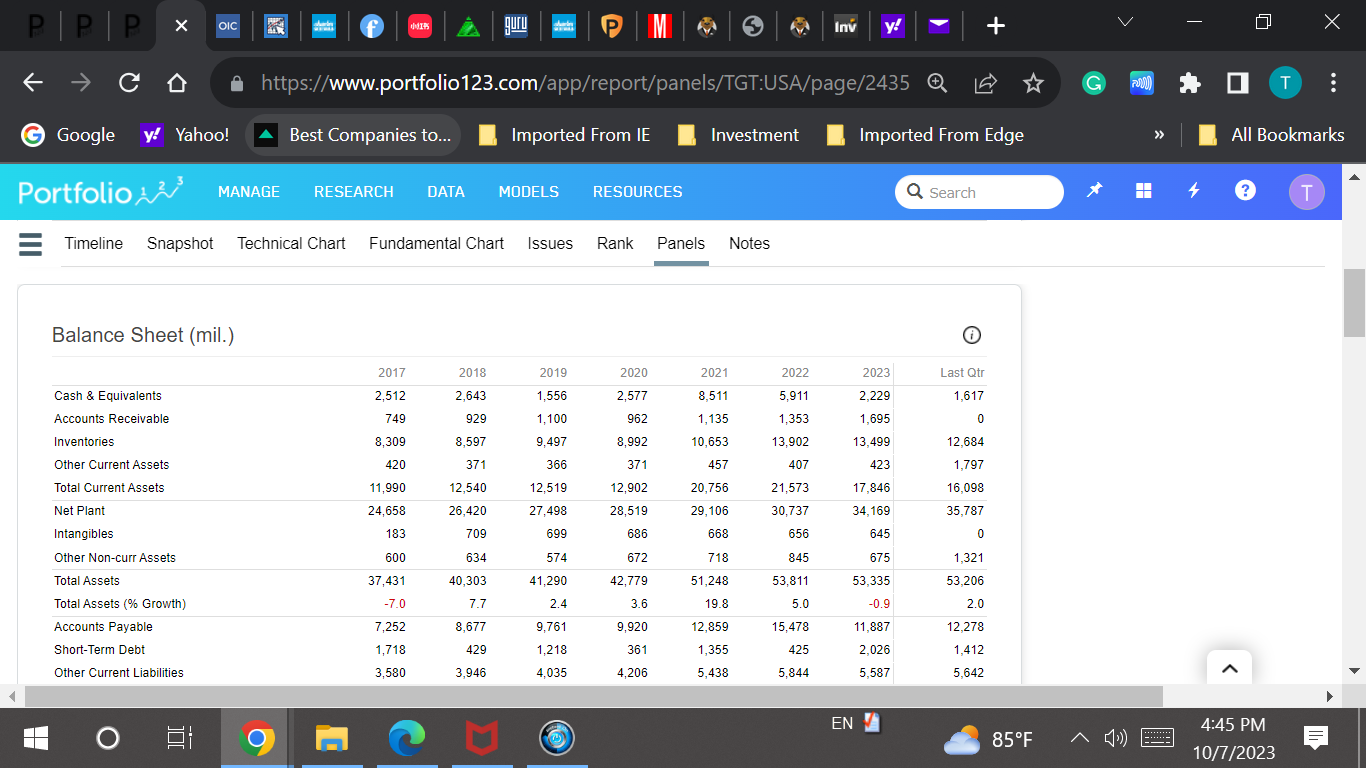1366x768 pixels.
Task: Switch to the Fundamental Chart tab
Action: (x=436, y=244)
